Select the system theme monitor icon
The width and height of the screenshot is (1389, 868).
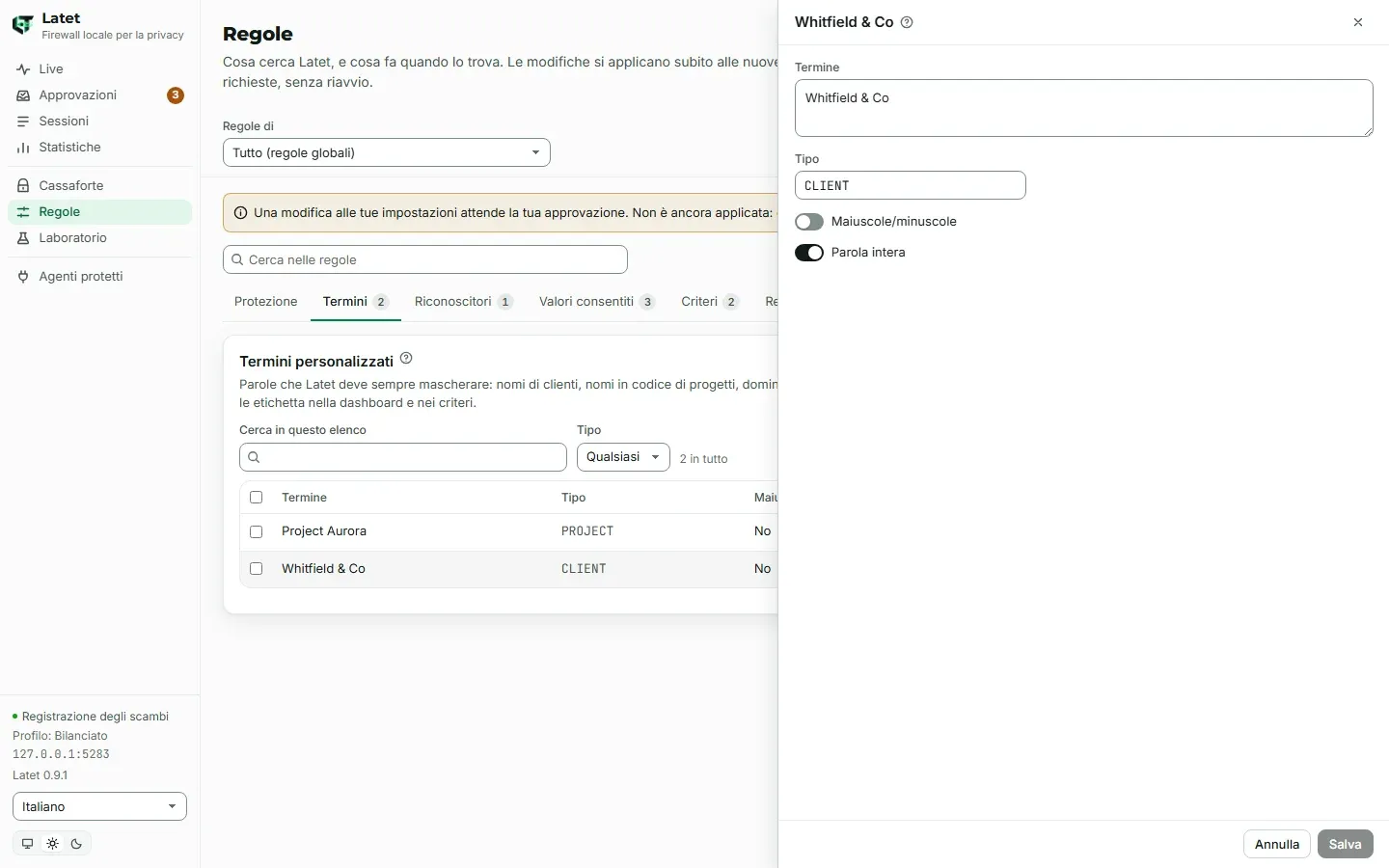click(x=27, y=844)
